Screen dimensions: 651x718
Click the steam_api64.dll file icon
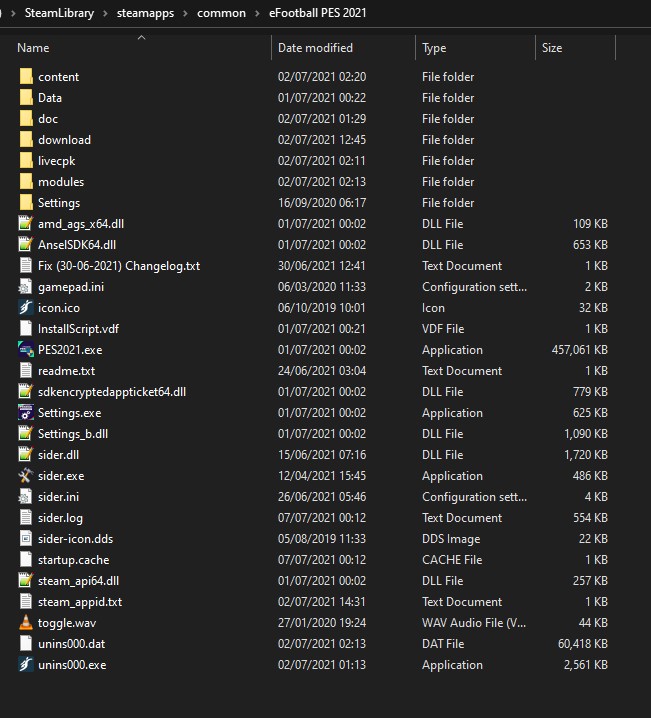coord(26,581)
